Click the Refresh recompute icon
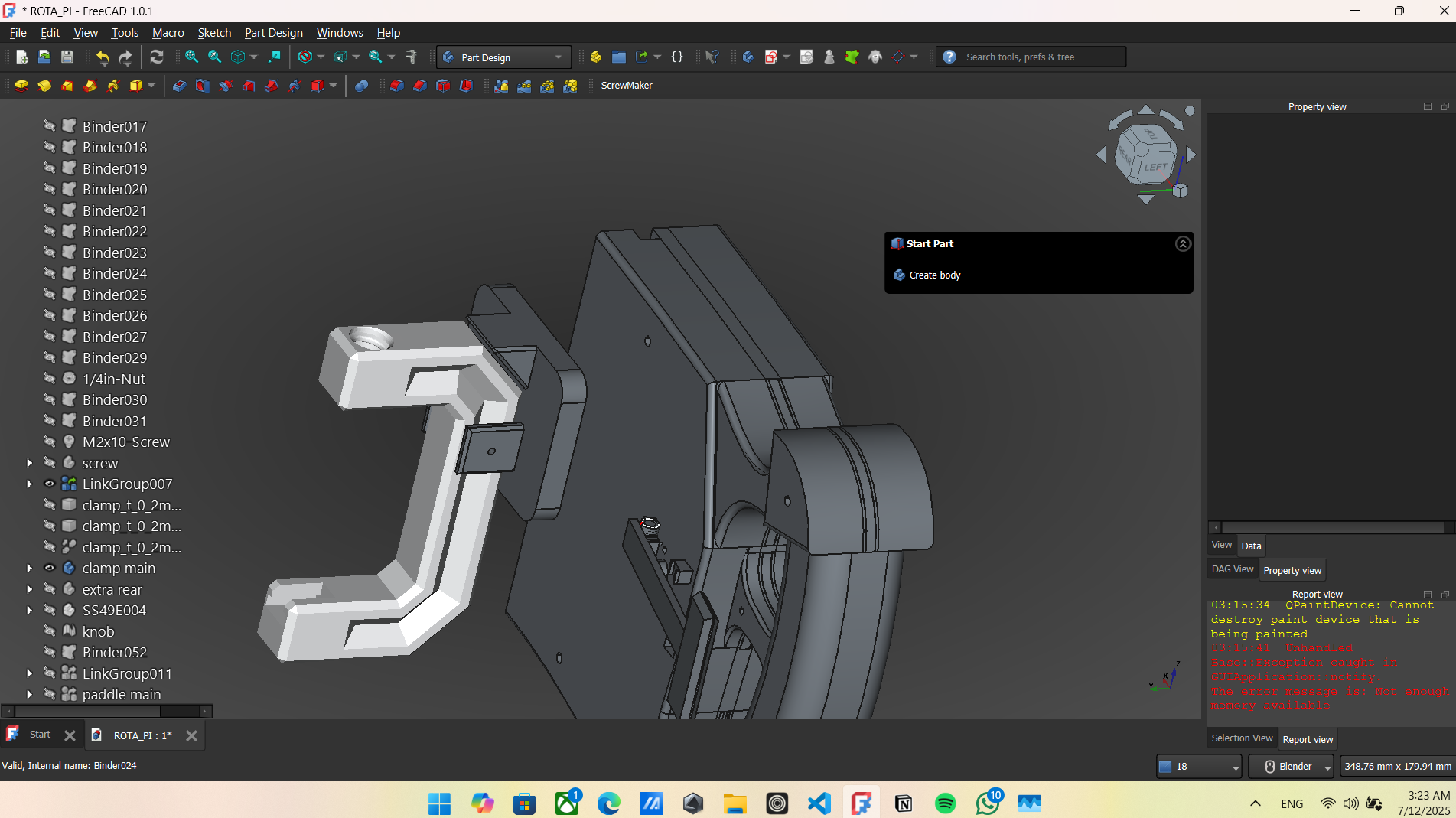Image resolution: width=1456 pixels, height=818 pixels. (x=157, y=57)
